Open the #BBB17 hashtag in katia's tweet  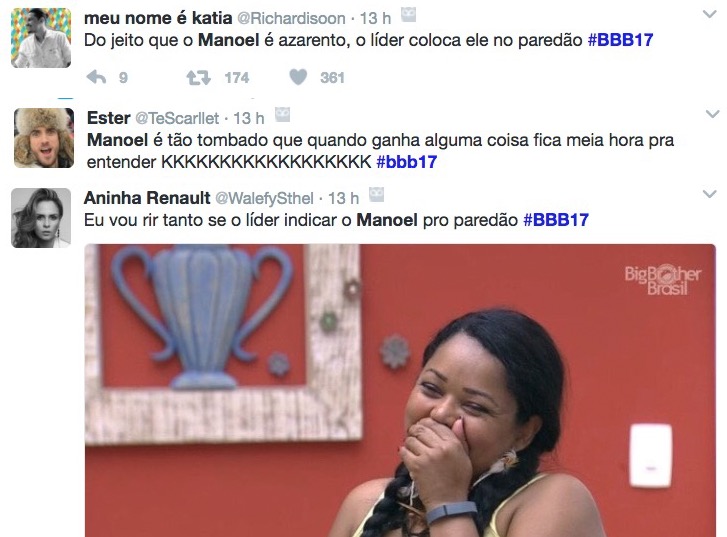[620, 40]
